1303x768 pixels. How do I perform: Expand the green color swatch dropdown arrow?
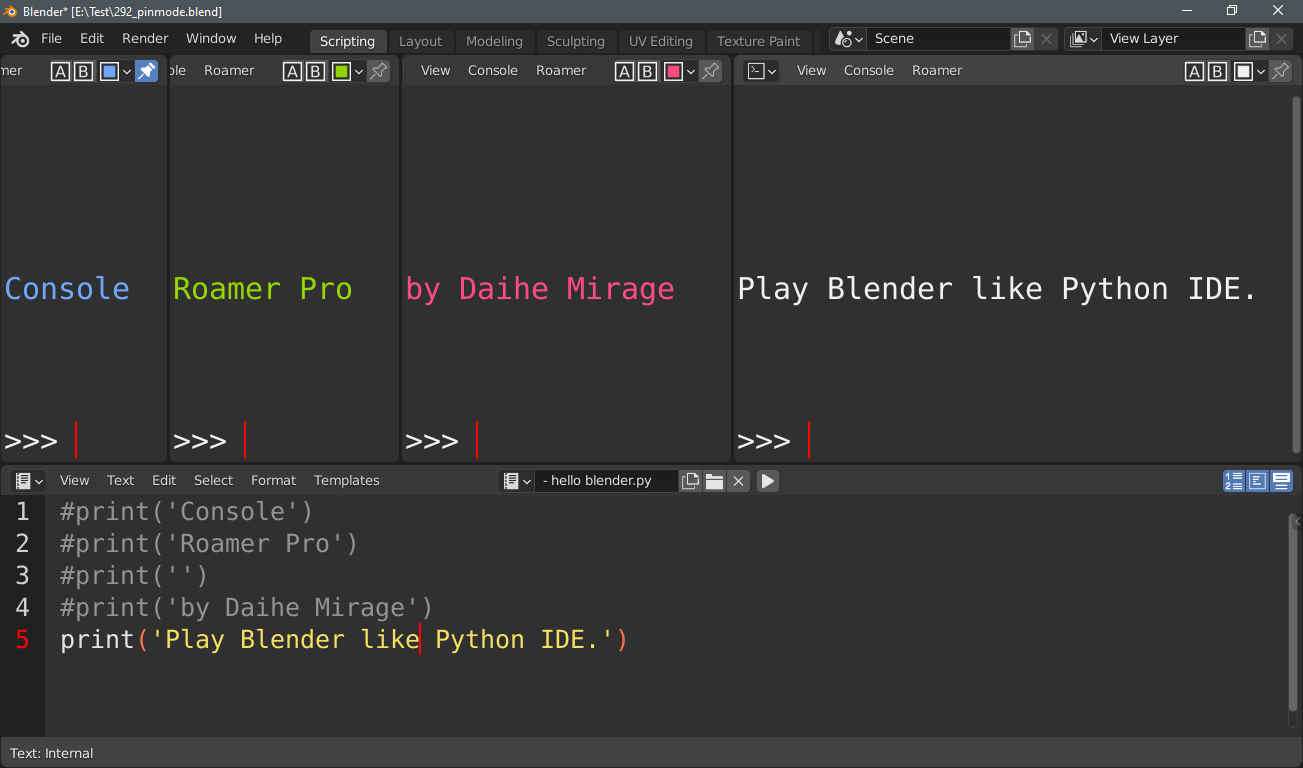click(359, 72)
